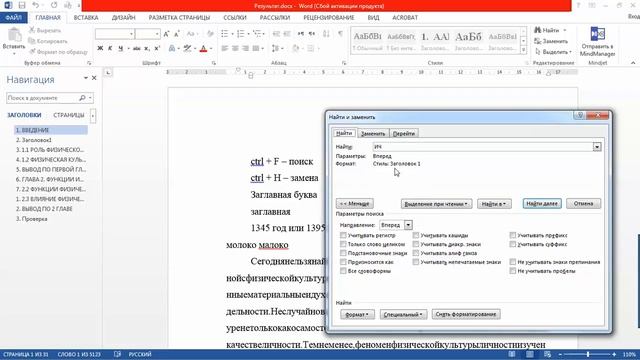The height and width of the screenshot is (360, 640).
Task: Click the 'Найти далее' button
Action: click(x=542, y=203)
